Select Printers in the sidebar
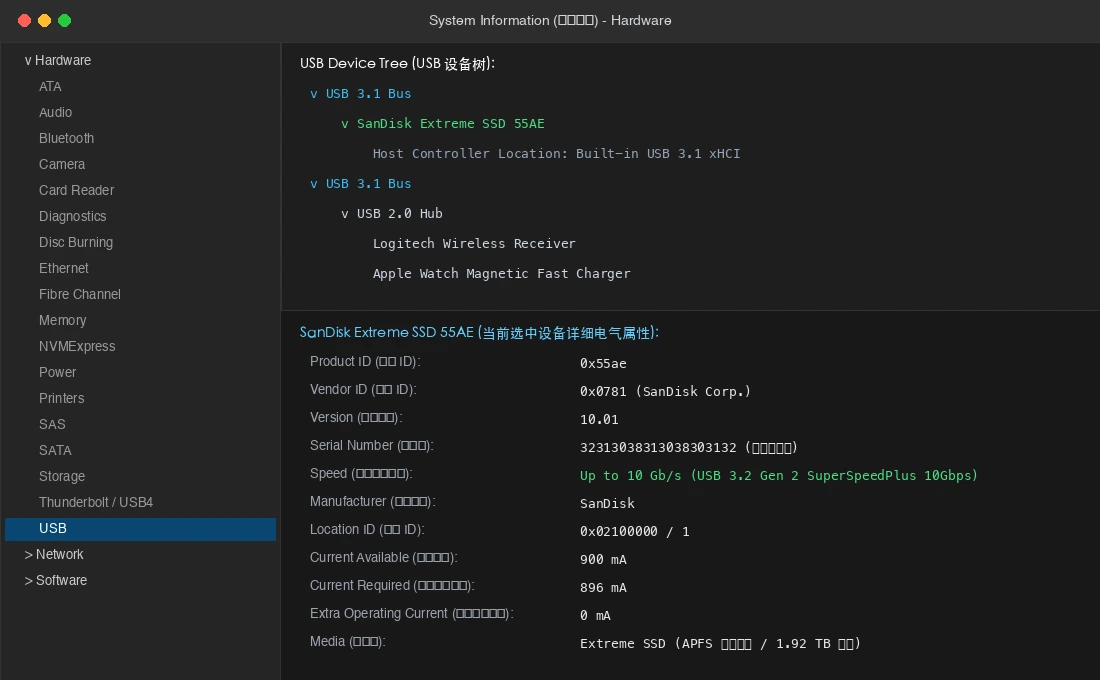The height and width of the screenshot is (680, 1100). [x=62, y=398]
